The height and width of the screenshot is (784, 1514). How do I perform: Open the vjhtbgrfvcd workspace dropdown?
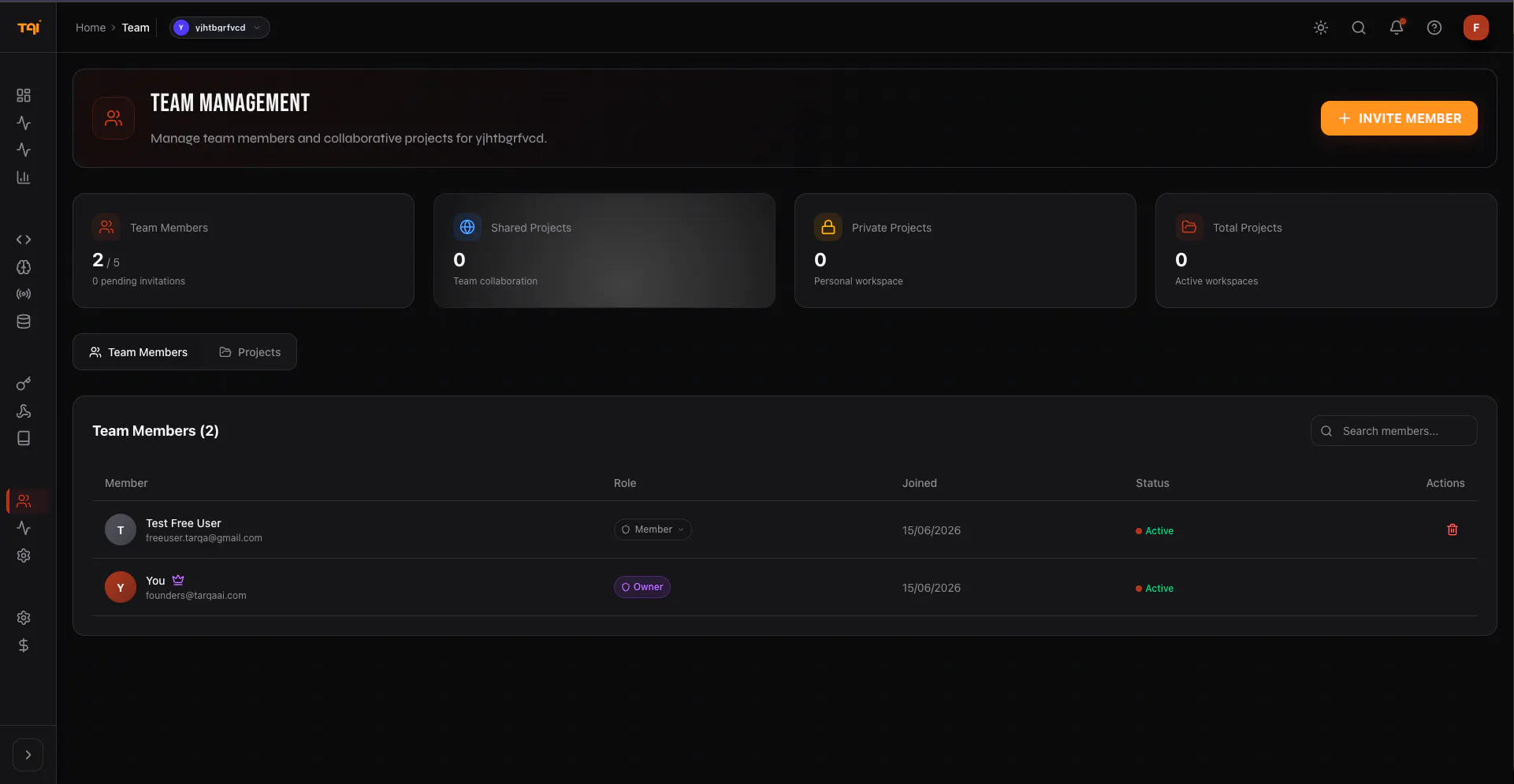220,28
